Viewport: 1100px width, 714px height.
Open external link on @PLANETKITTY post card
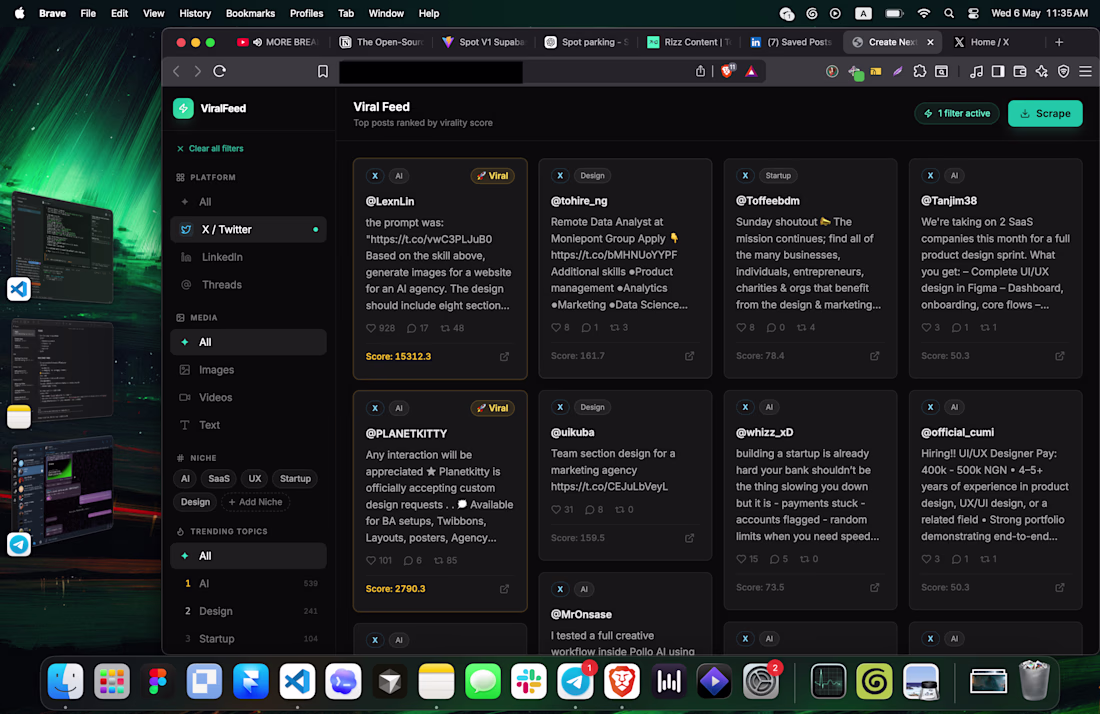[504, 588]
